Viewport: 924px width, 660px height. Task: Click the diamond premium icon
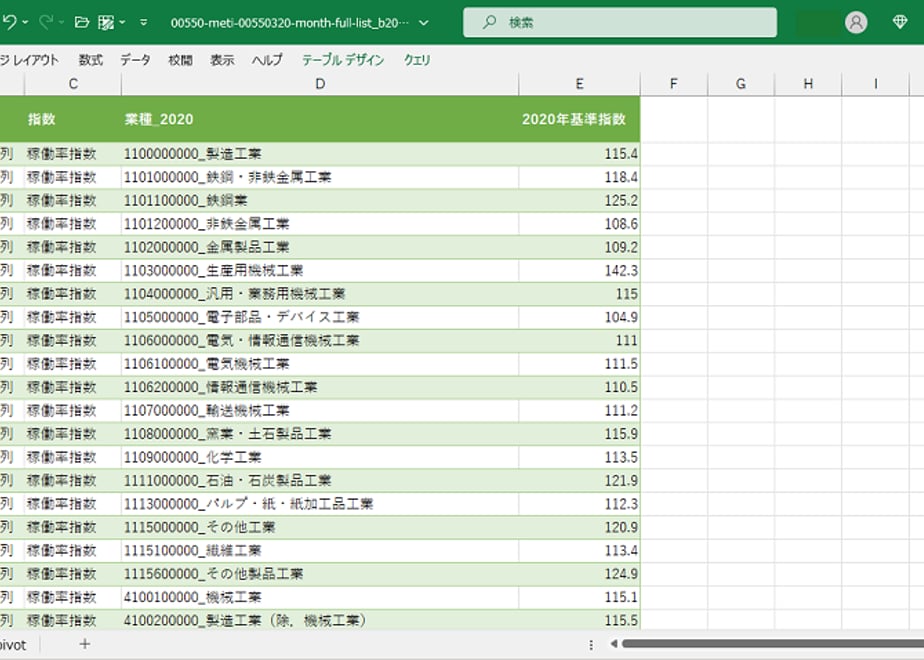click(x=899, y=22)
